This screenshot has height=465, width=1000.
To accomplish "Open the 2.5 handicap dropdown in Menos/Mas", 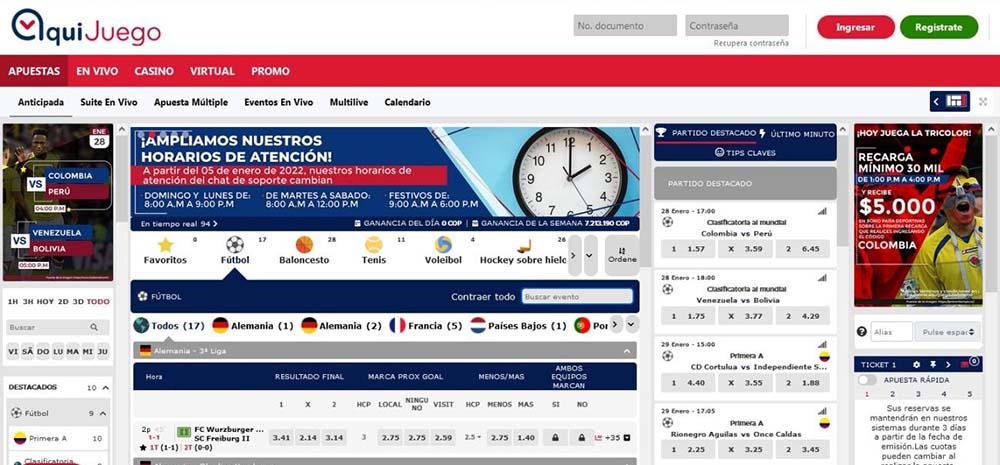I will (473, 438).
